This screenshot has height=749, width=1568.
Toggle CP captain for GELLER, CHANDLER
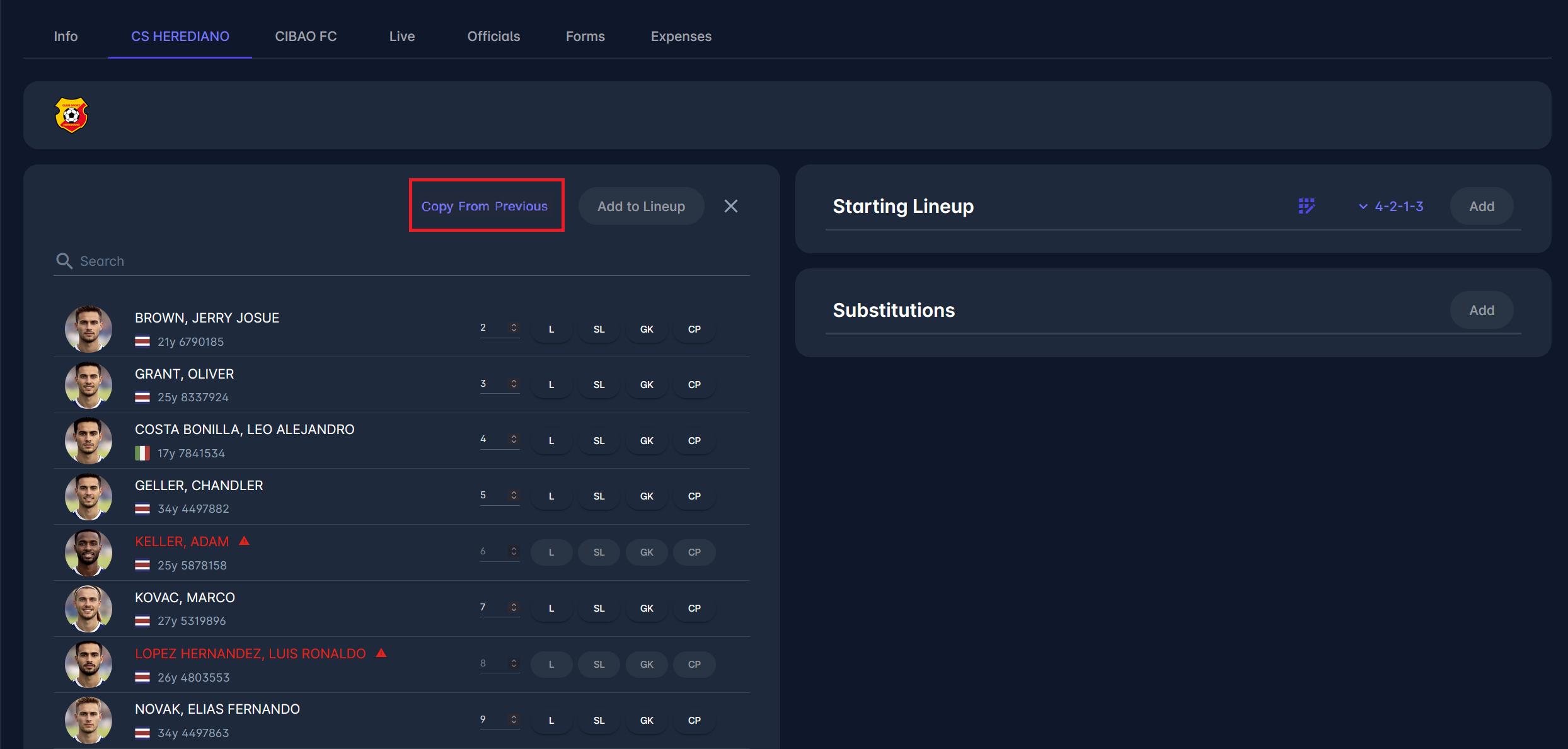pos(694,496)
